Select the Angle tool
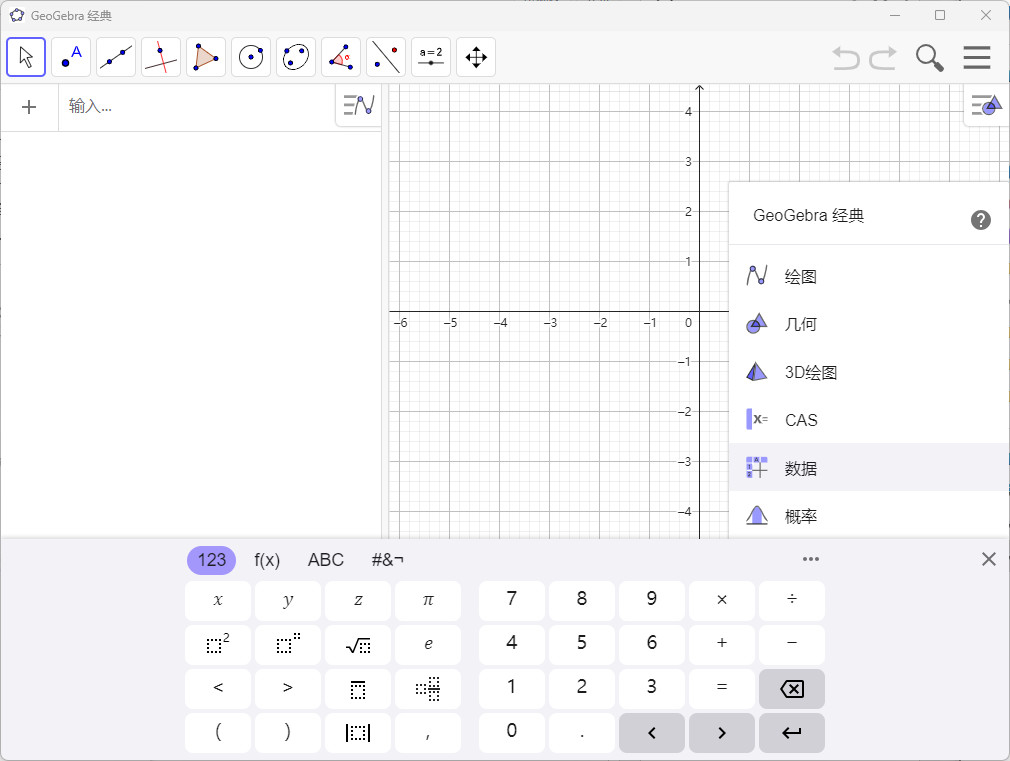The image size is (1010, 761). point(341,57)
